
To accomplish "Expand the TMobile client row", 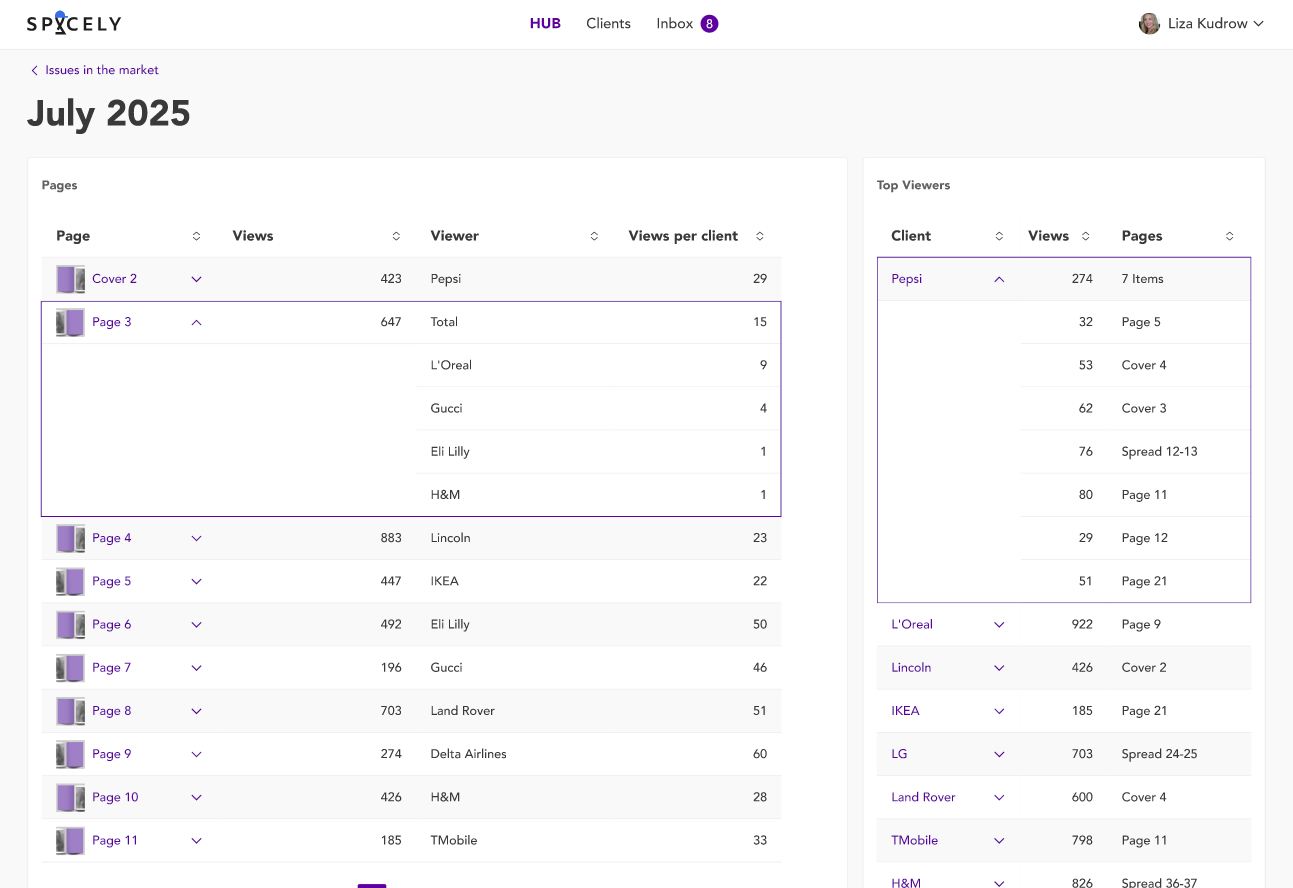I will [x=999, y=840].
